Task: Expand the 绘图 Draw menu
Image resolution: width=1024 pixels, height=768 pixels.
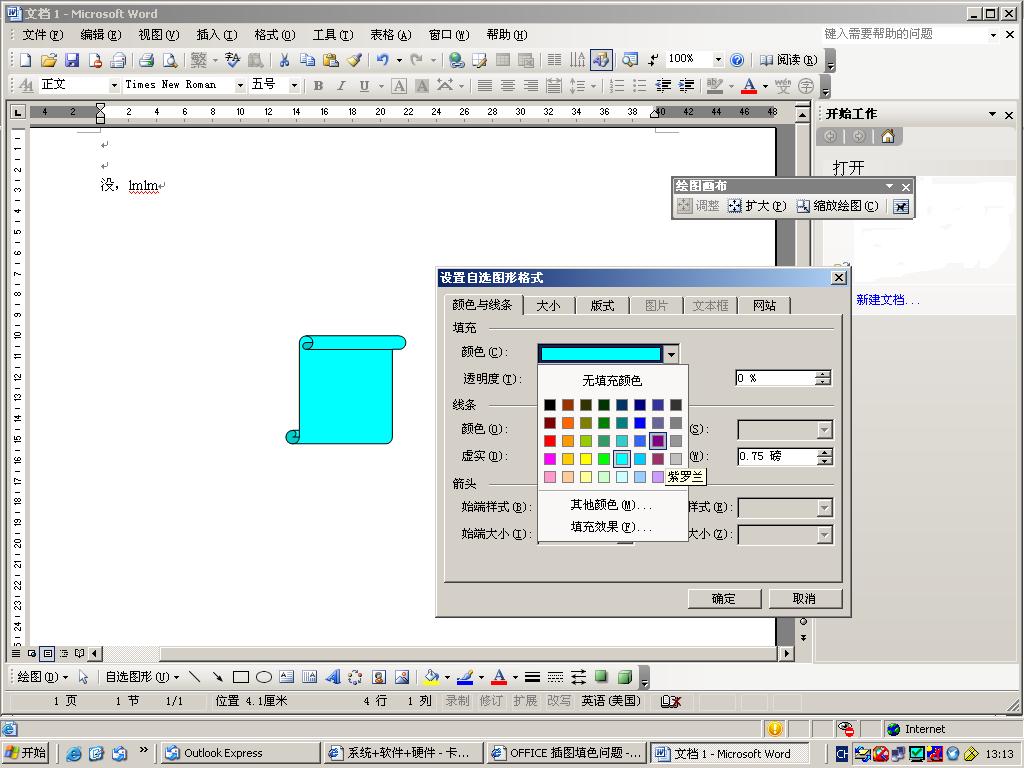Action: [42, 677]
